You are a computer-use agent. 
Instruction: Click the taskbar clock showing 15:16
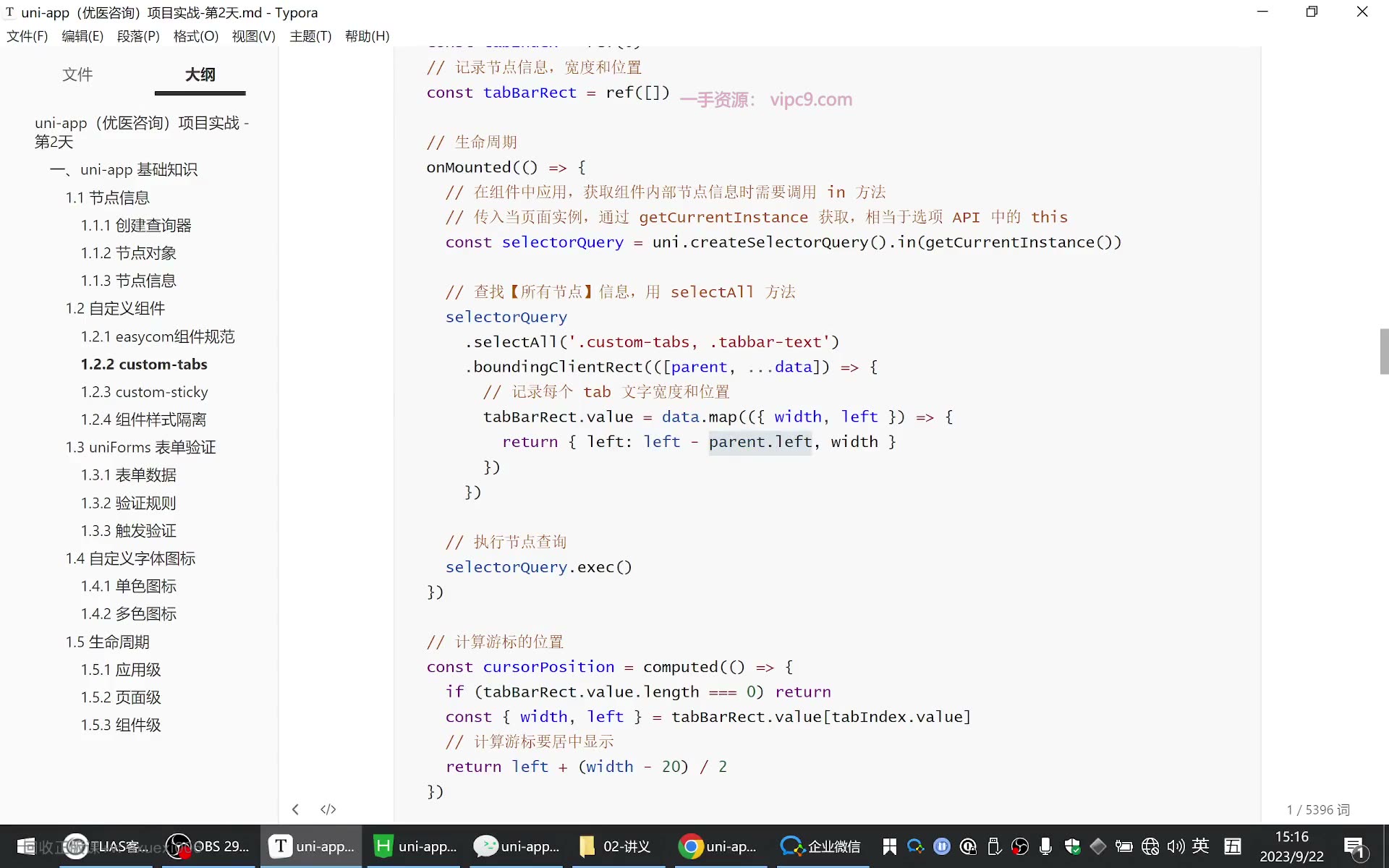pos(1291,846)
